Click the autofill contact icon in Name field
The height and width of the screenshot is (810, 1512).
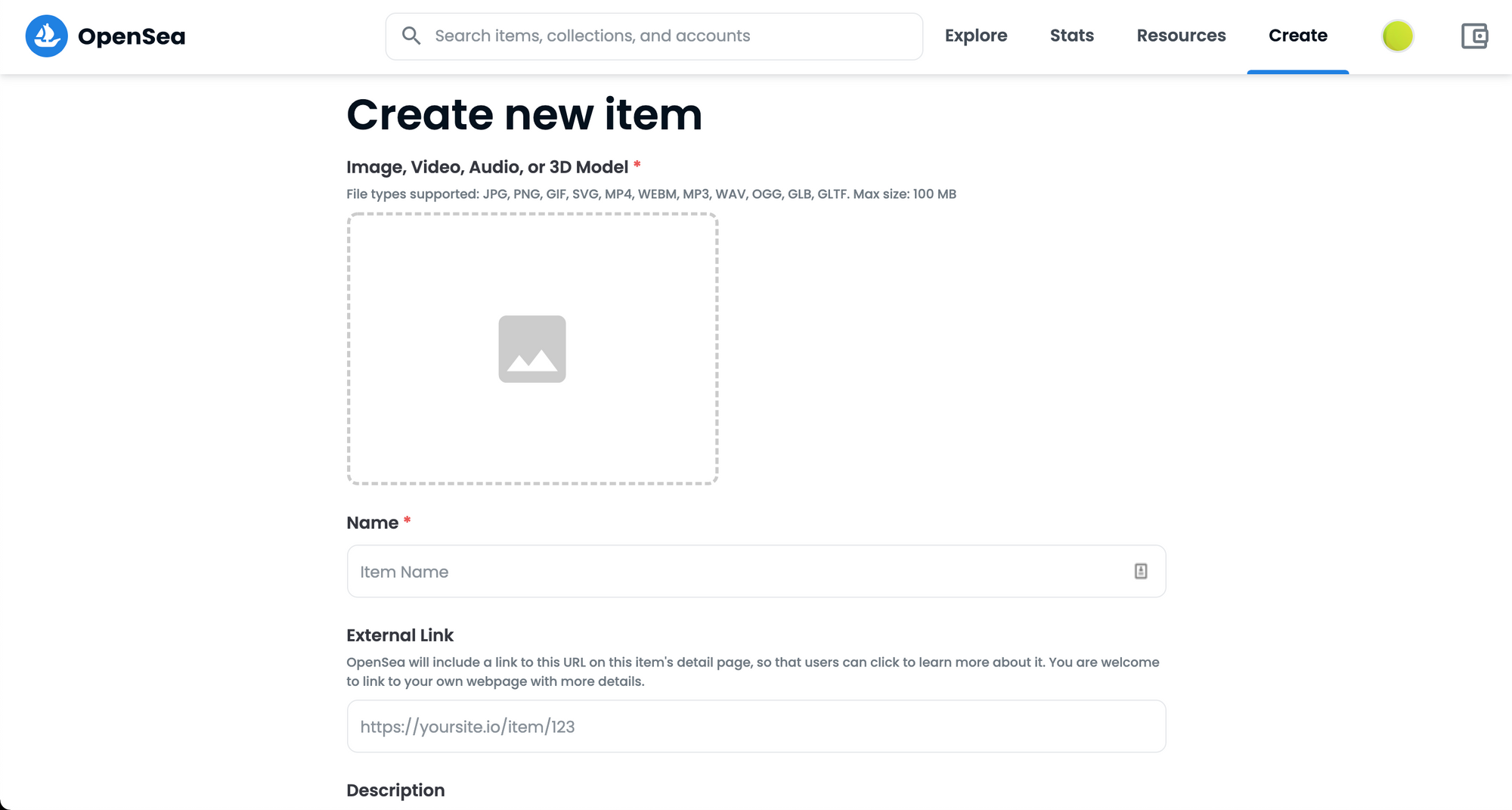[1141, 572]
